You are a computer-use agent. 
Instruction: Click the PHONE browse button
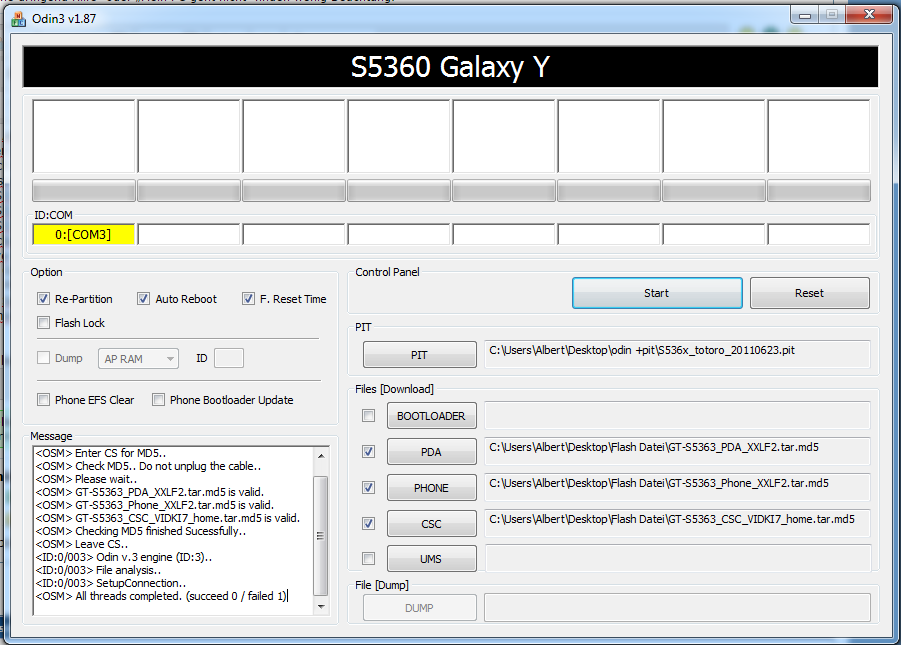[x=432, y=487]
